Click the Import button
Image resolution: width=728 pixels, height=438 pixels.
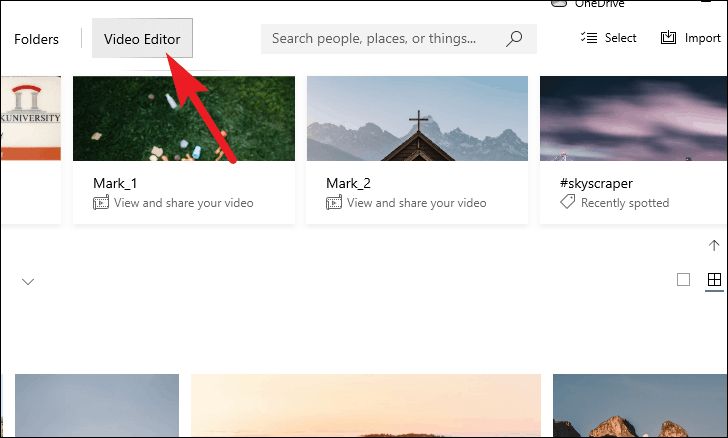click(x=690, y=38)
